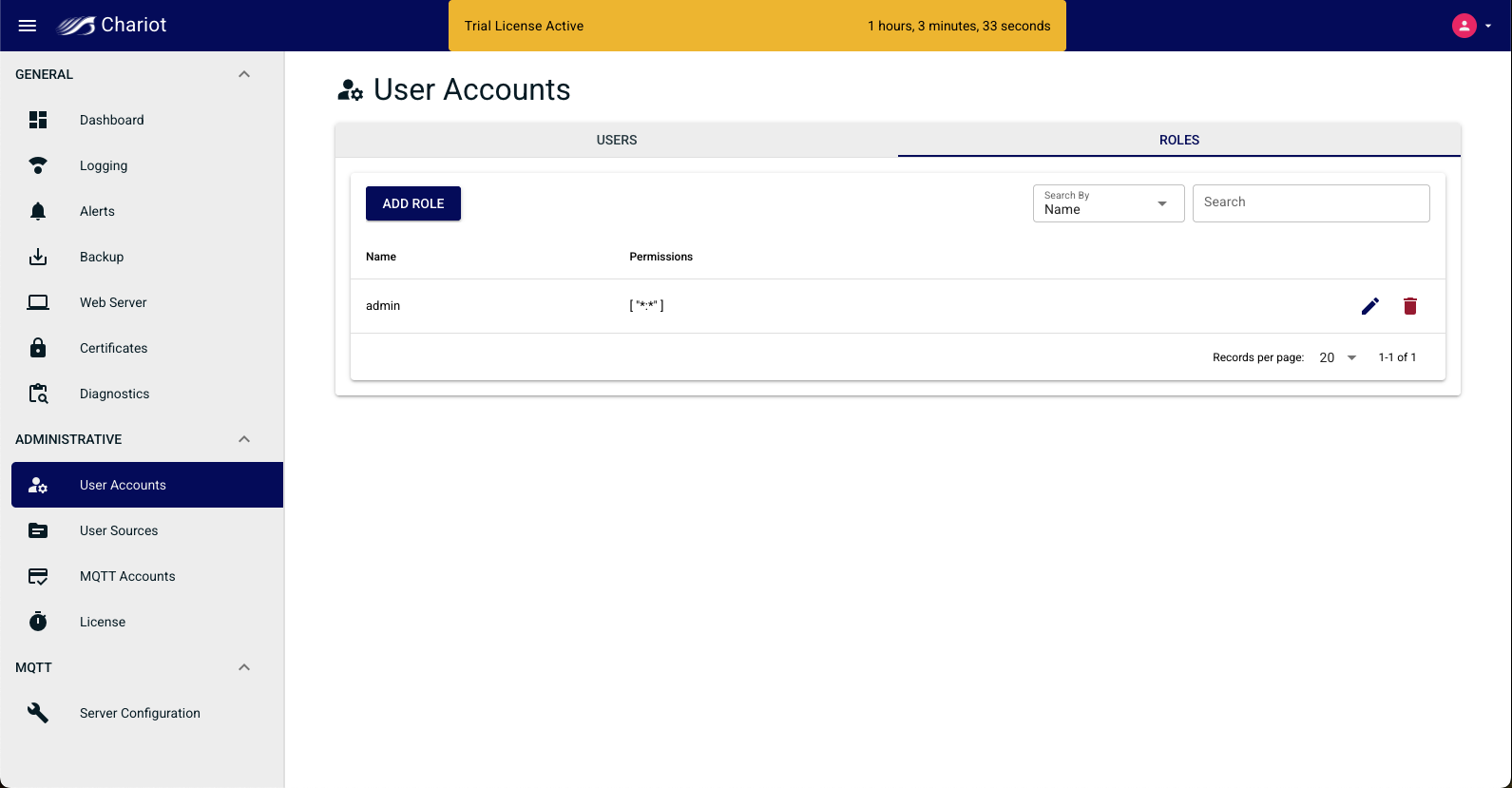Click the hamburger menu icon
1512x788 pixels.
(28, 26)
